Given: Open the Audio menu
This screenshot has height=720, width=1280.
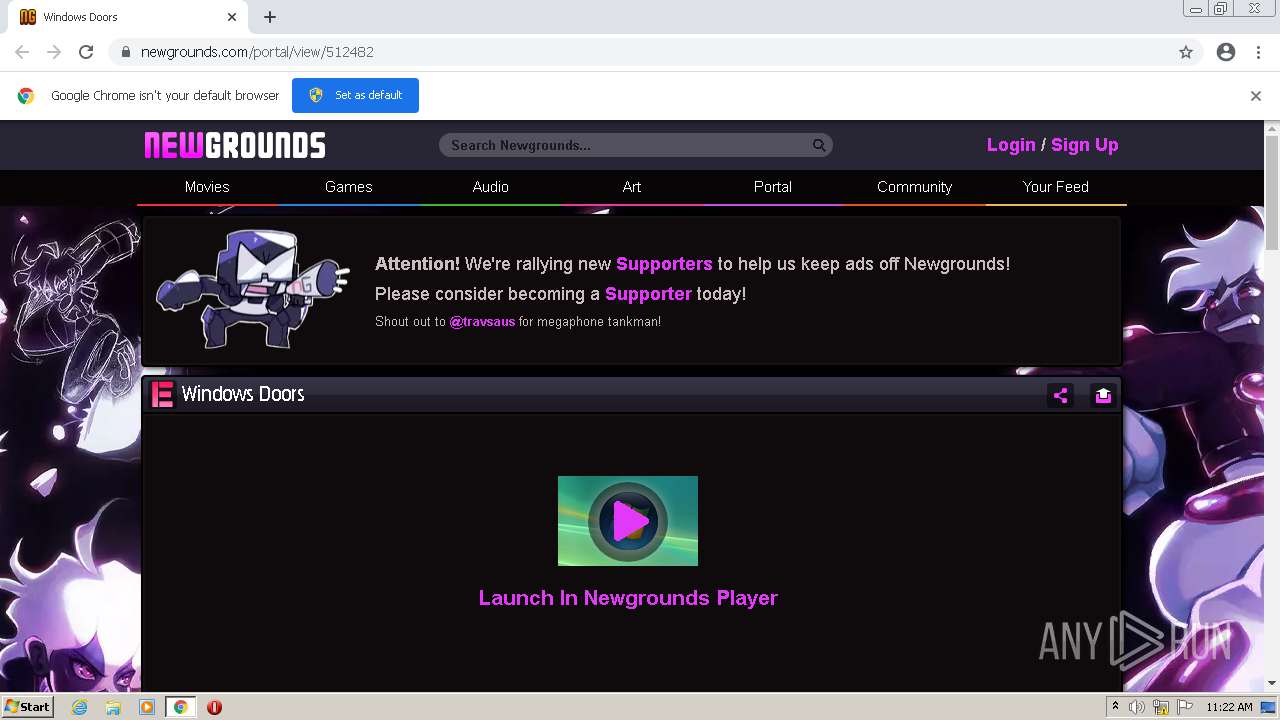Looking at the screenshot, I should point(490,187).
